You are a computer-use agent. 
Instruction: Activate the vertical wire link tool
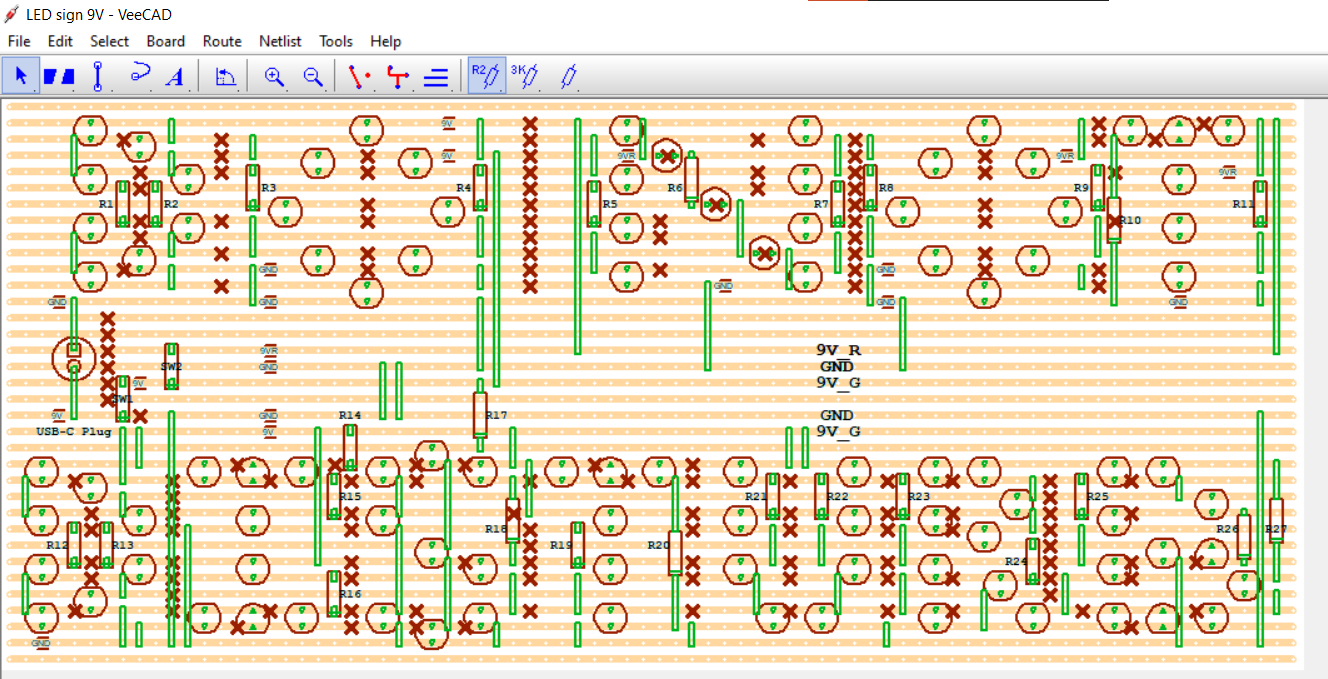[x=98, y=76]
